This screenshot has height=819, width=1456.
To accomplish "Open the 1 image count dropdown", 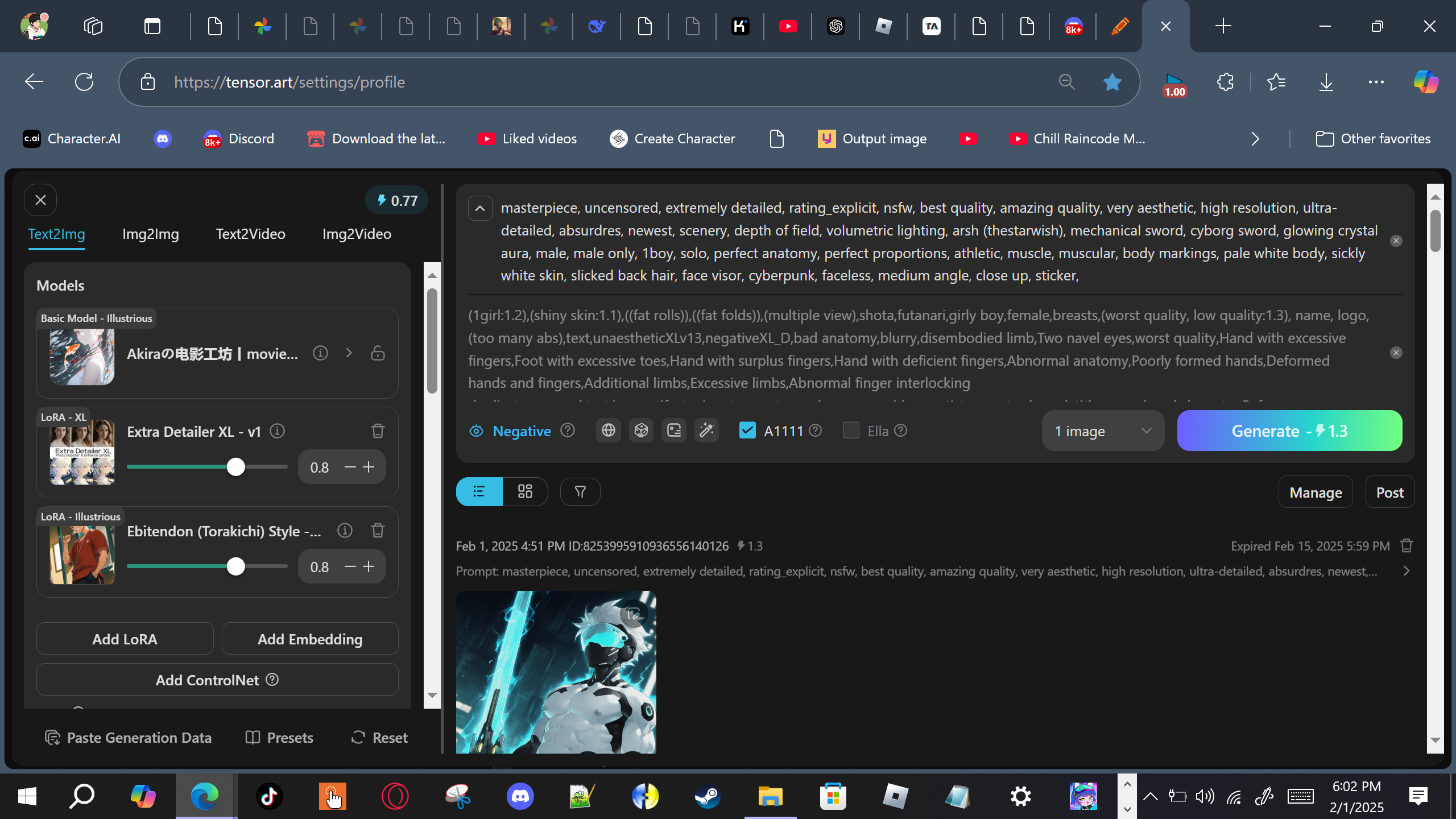I will coord(1102,431).
